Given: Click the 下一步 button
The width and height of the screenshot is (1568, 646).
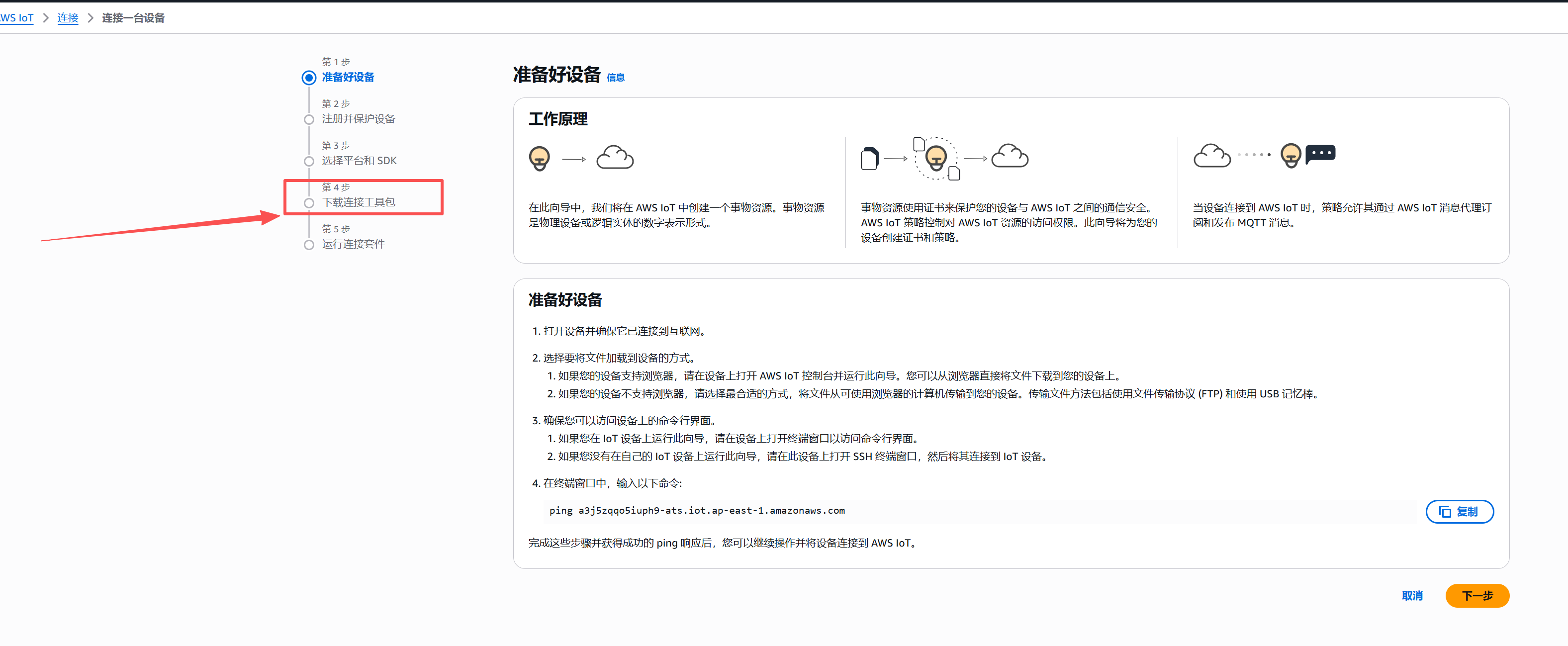Looking at the screenshot, I should click(1477, 595).
